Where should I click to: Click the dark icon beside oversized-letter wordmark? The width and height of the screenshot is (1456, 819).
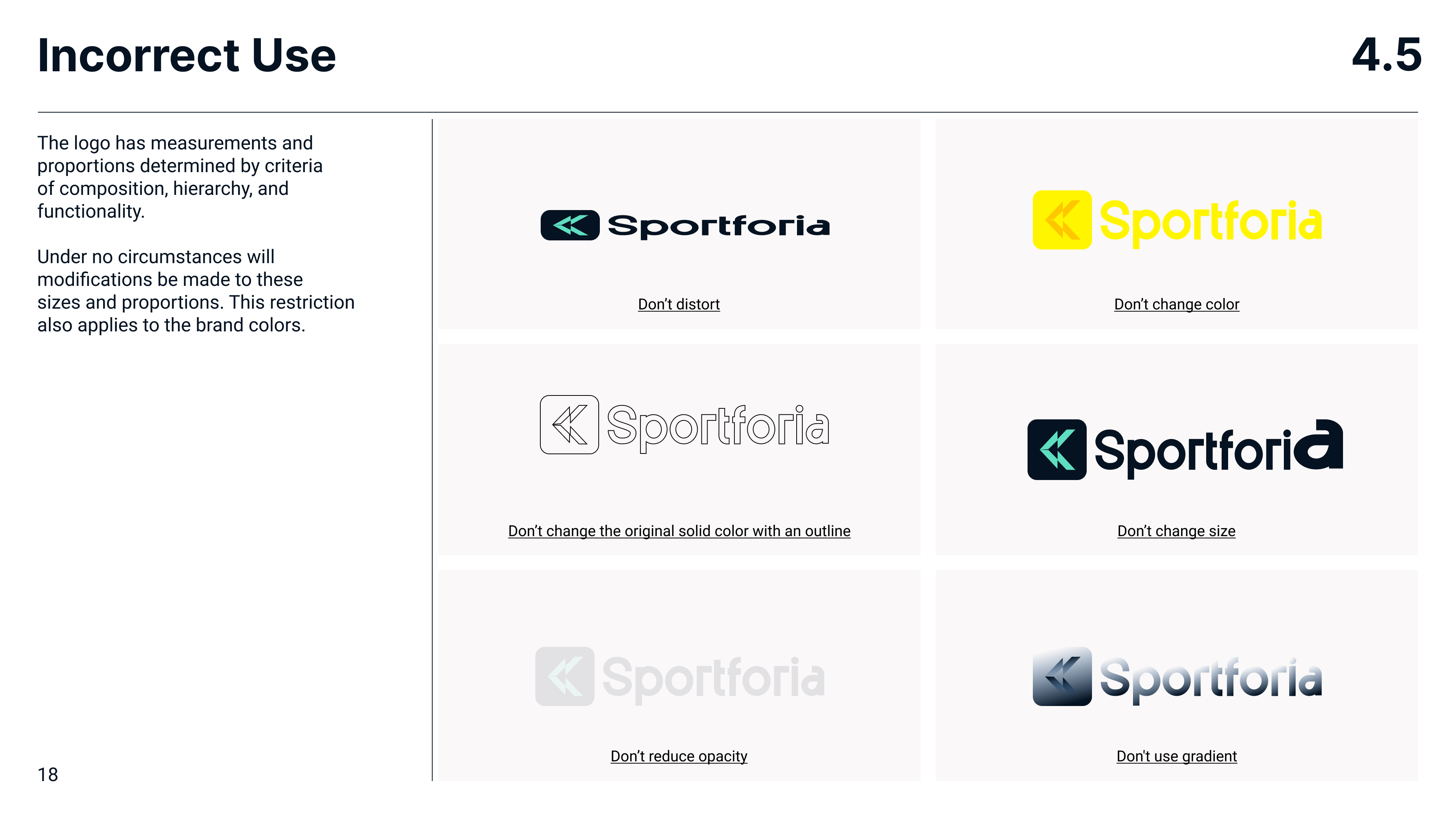point(1057,449)
